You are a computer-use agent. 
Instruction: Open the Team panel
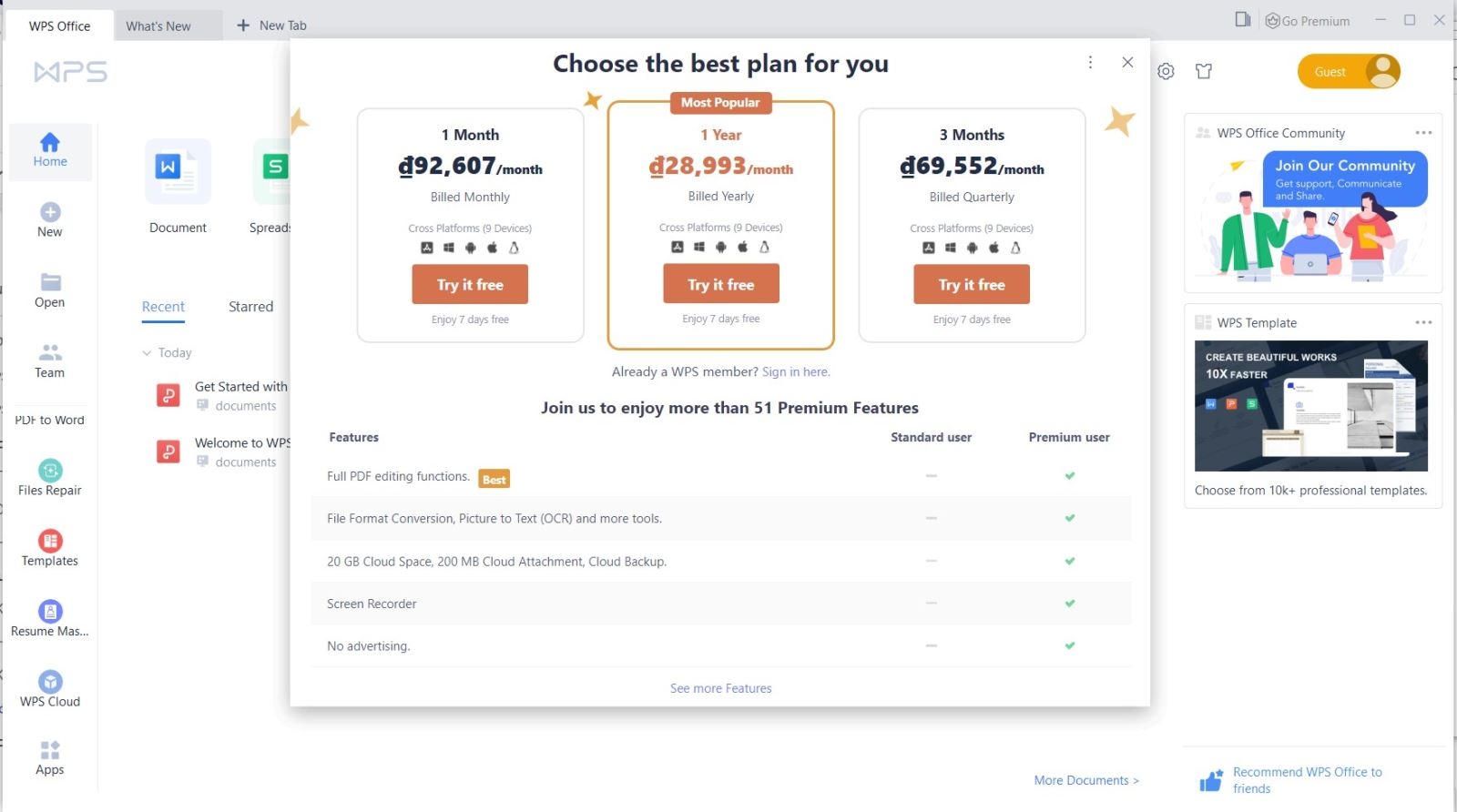tap(50, 359)
